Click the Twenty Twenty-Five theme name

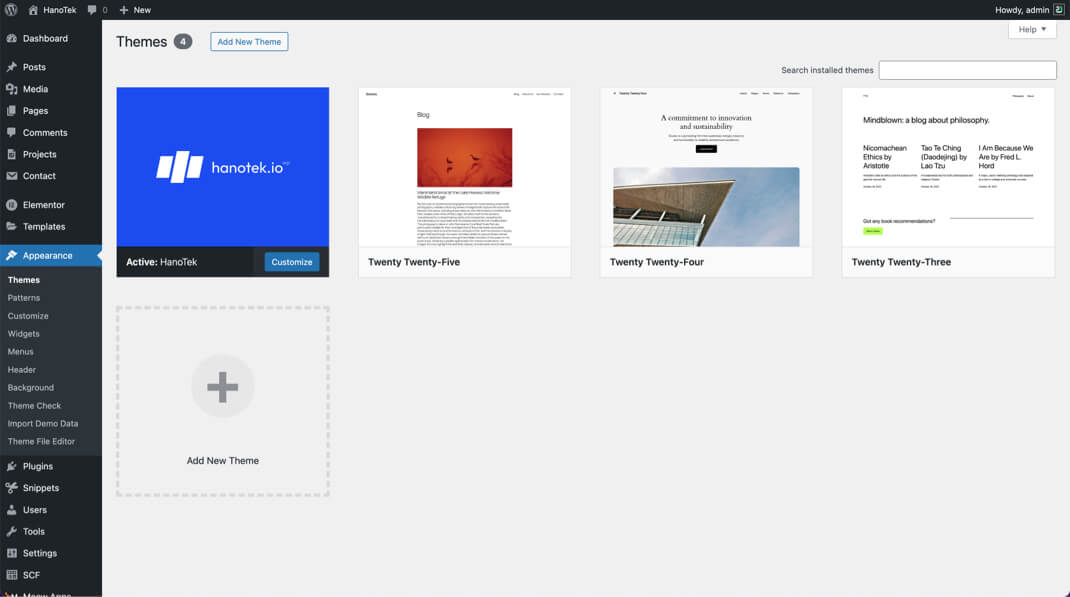414,262
